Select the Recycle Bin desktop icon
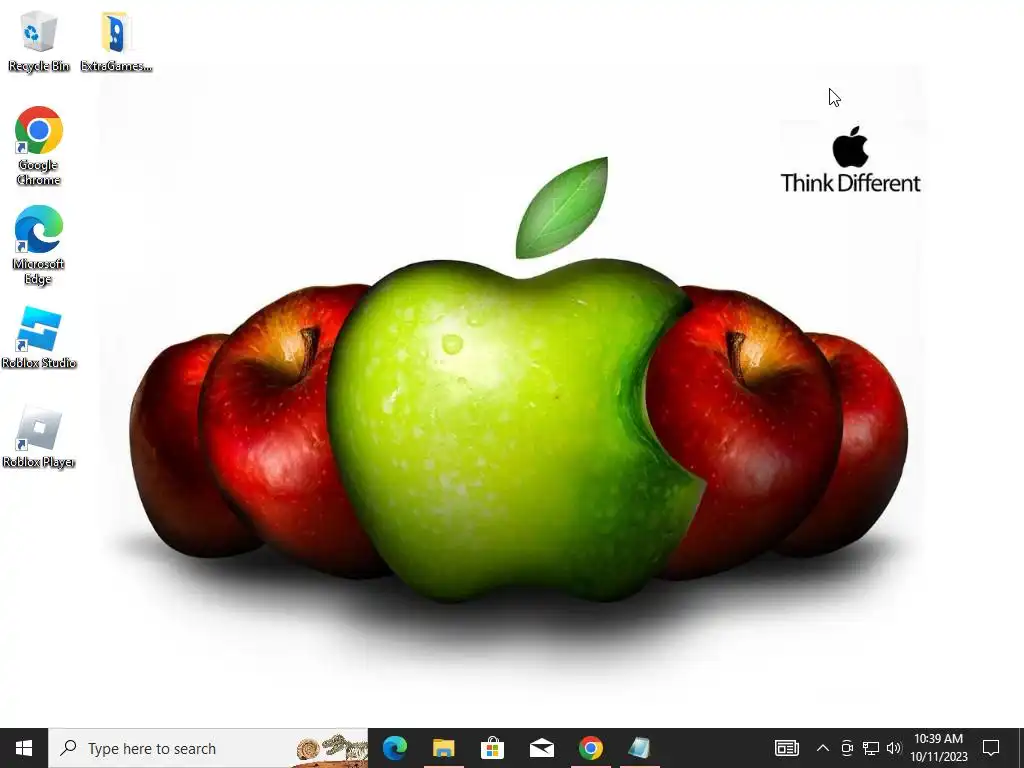This screenshot has height=768, width=1024. [39, 41]
